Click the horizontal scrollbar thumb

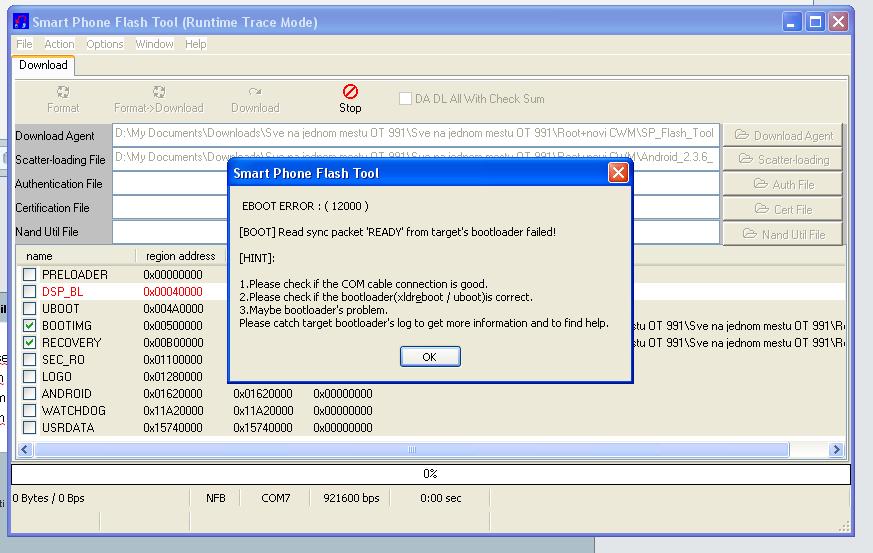(411, 449)
